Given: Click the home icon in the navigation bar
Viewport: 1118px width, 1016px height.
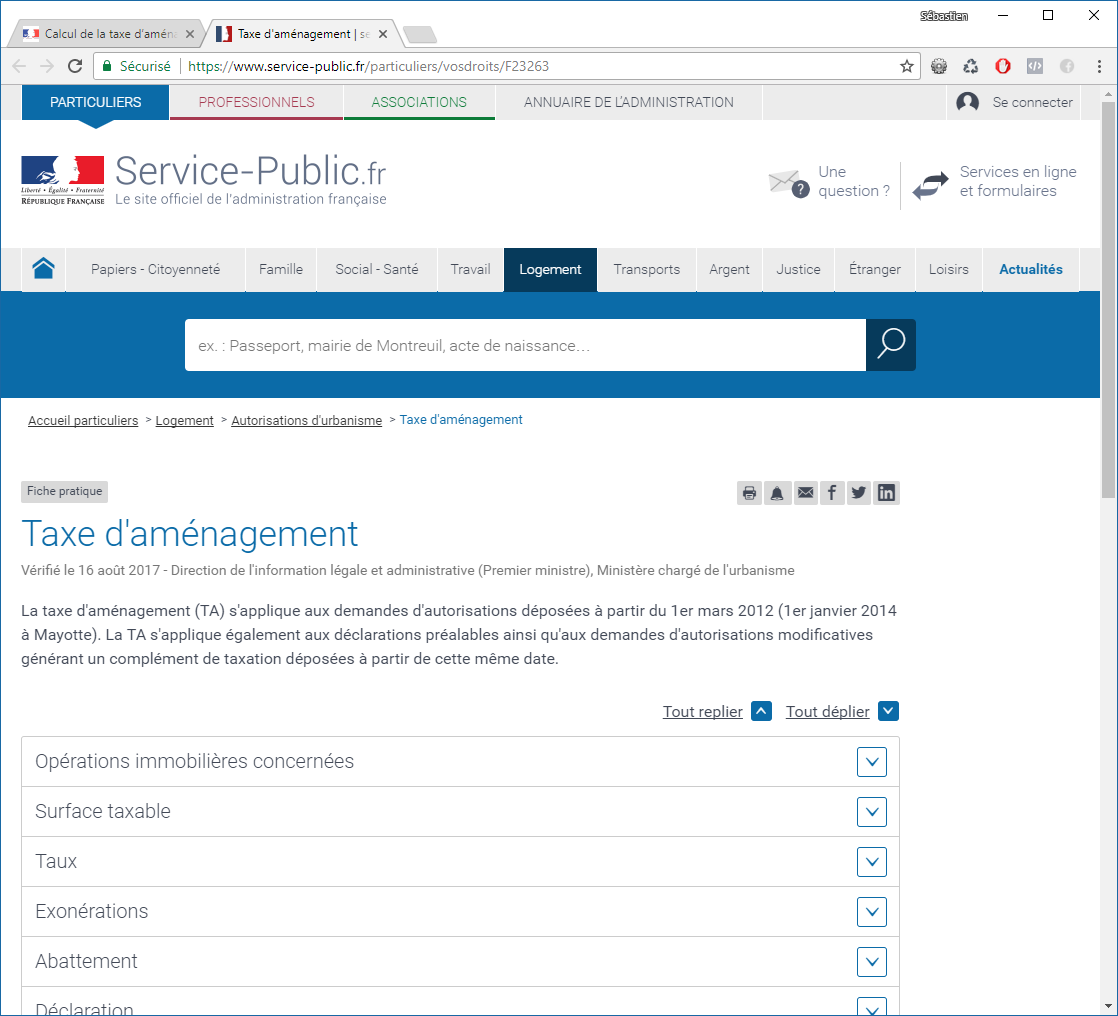Looking at the screenshot, I should (43, 269).
